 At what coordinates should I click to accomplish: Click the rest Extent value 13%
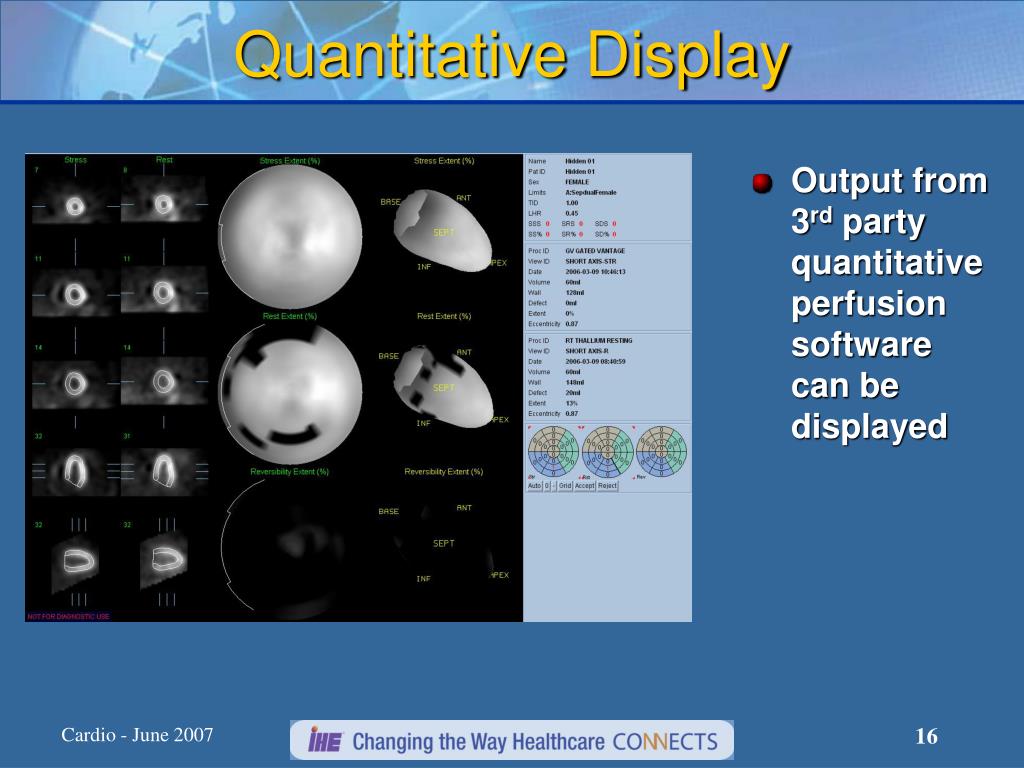(x=571, y=403)
